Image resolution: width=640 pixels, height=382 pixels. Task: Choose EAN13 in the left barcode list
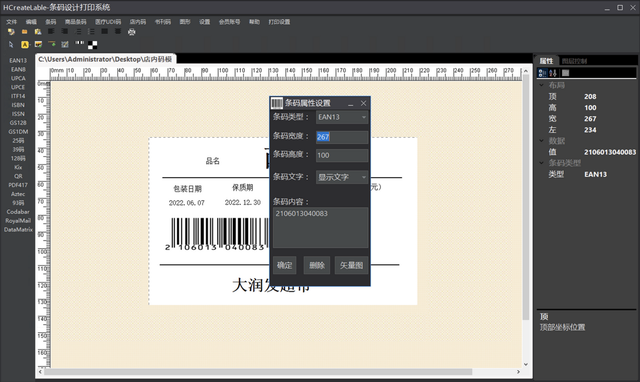18,60
